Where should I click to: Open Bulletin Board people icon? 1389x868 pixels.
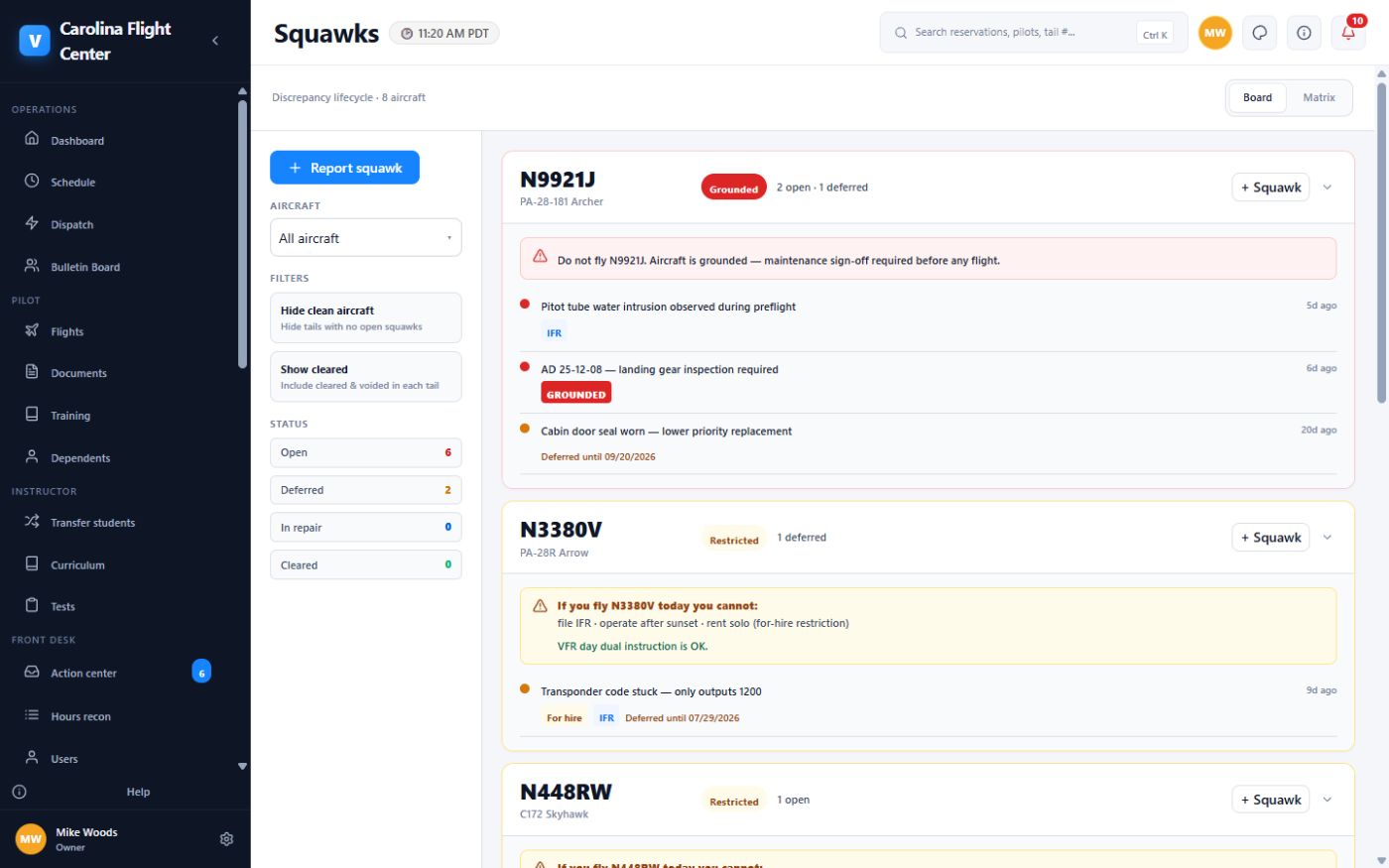pyautogui.click(x=32, y=266)
